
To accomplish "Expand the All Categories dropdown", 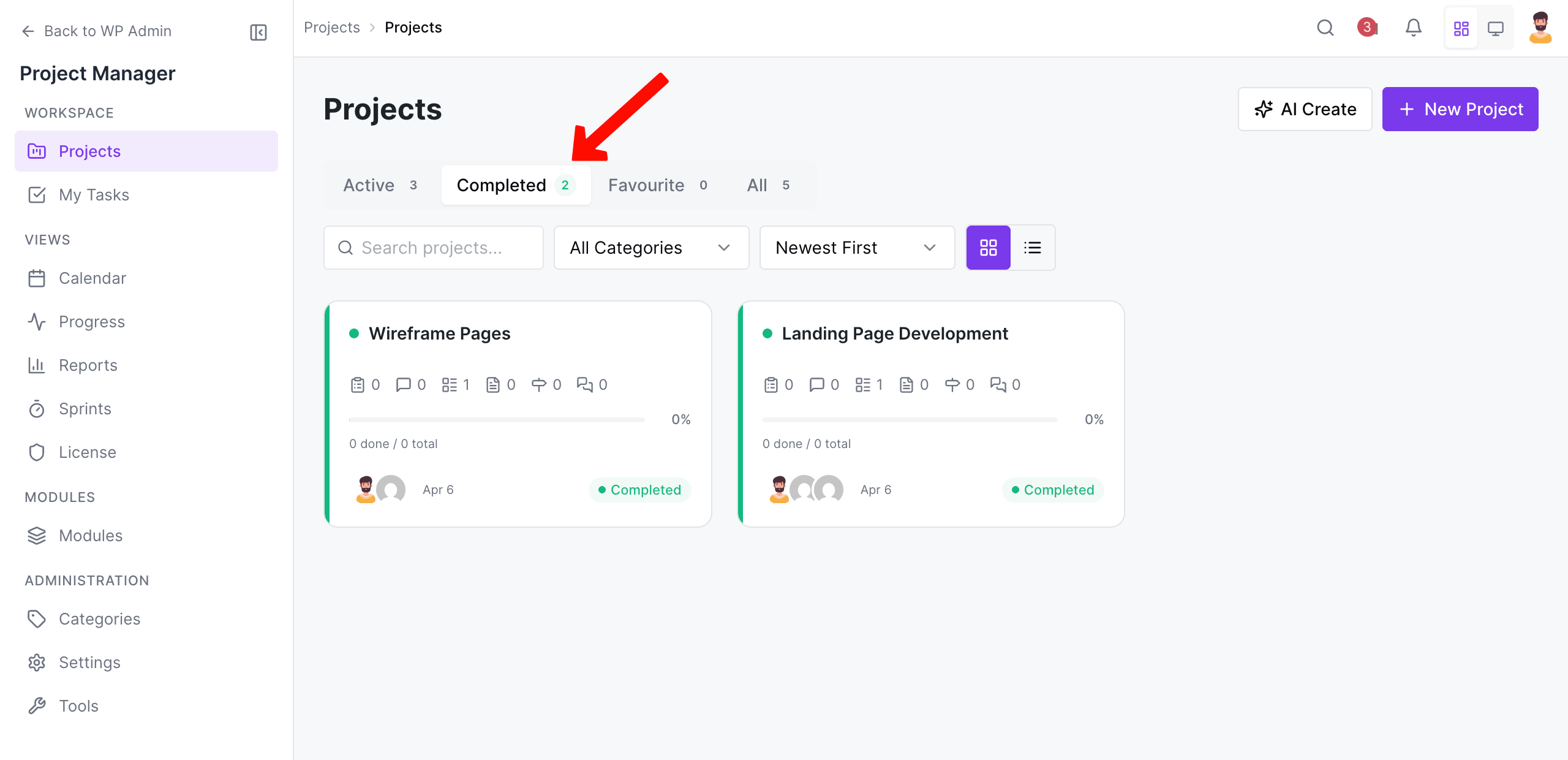I will point(651,248).
